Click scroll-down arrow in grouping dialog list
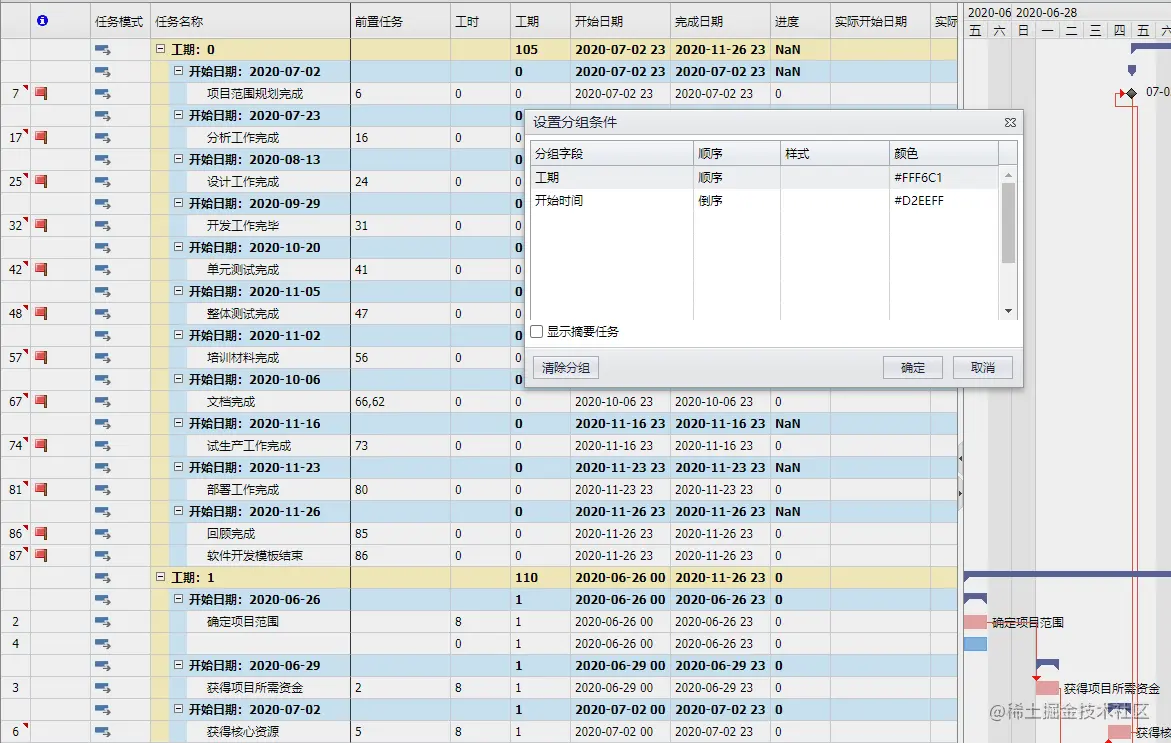 tap(1008, 311)
